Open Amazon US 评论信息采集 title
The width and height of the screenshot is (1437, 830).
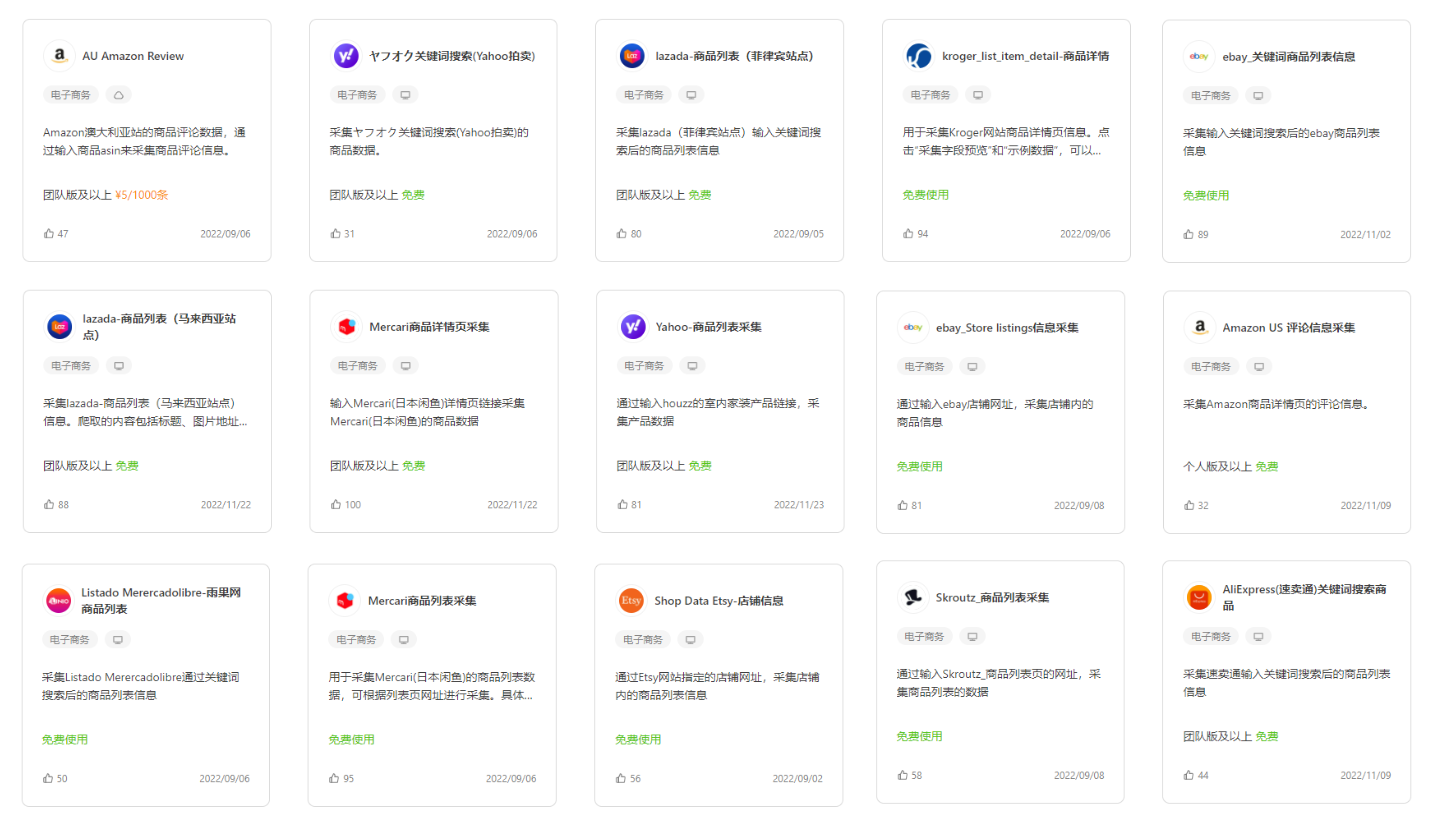(1289, 327)
